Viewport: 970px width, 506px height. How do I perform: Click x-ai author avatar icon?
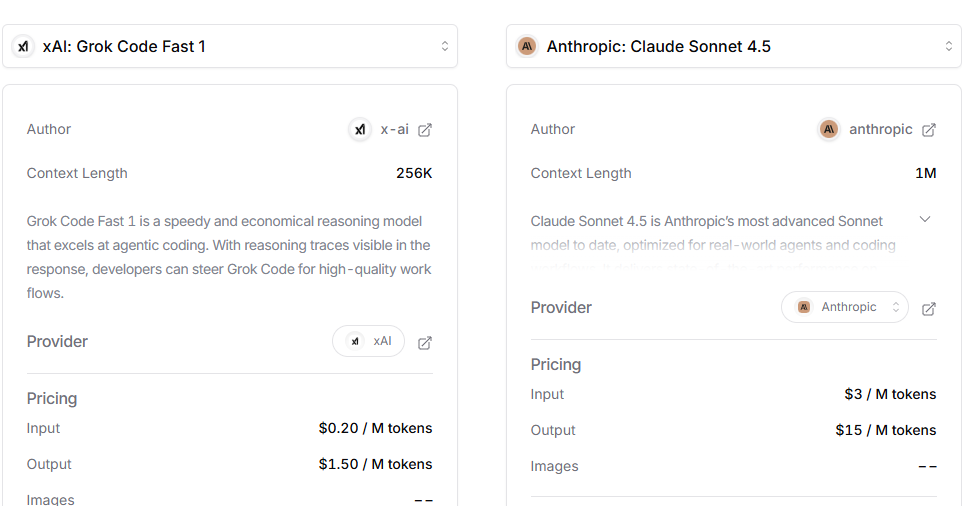pyautogui.click(x=360, y=130)
